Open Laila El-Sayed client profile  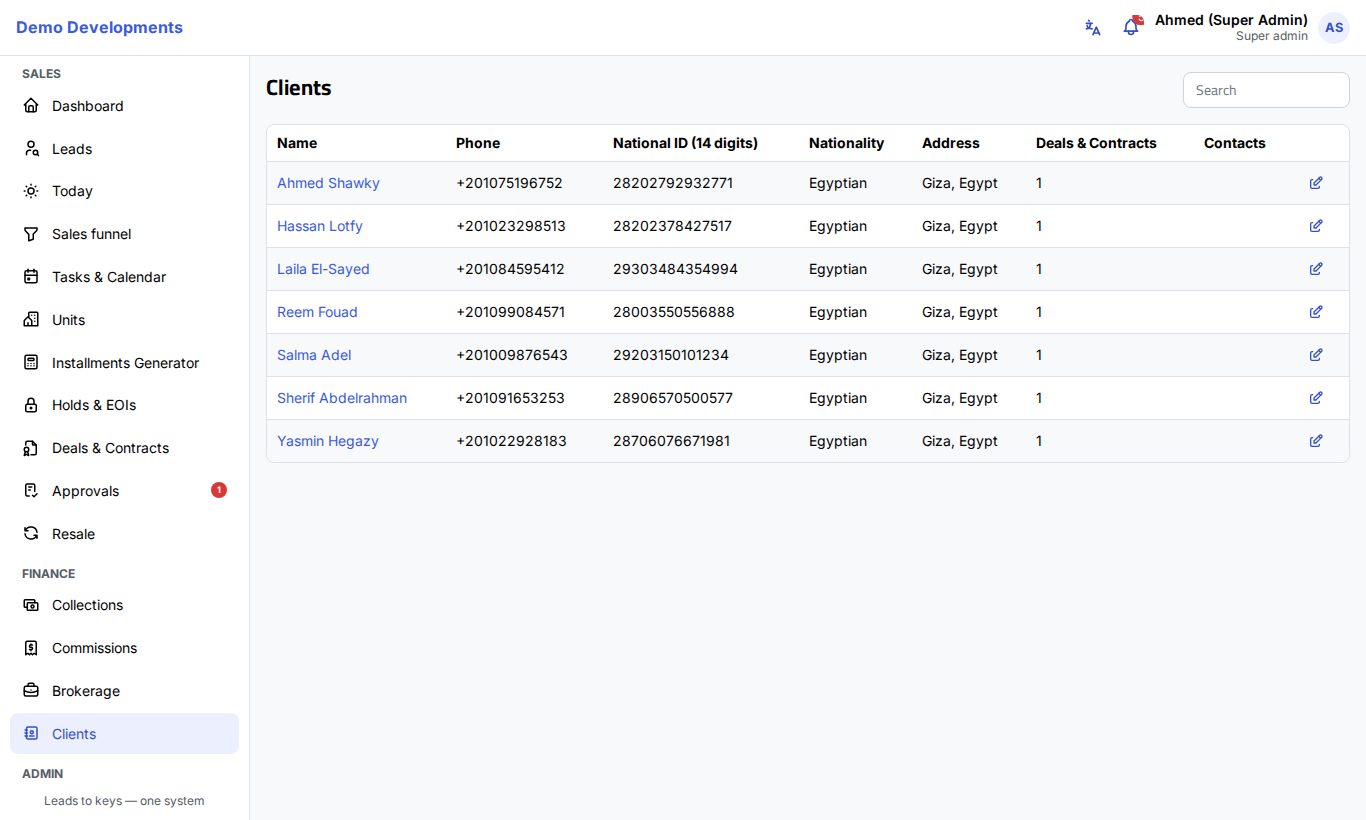tap(323, 269)
